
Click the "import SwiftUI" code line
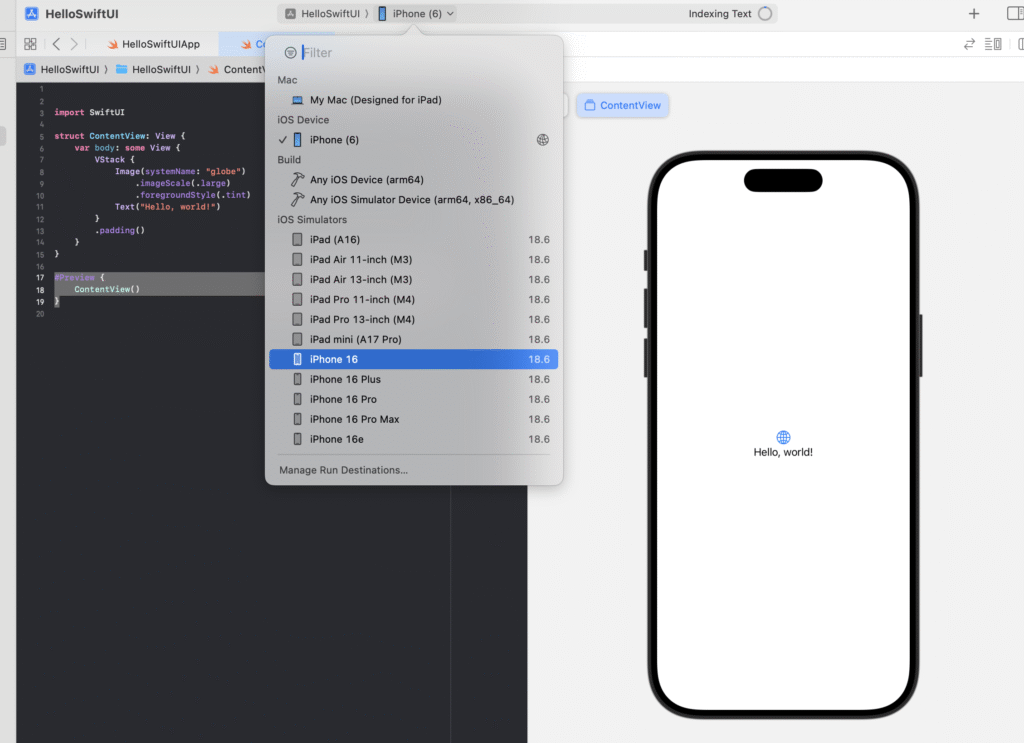[x=89, y=112]
